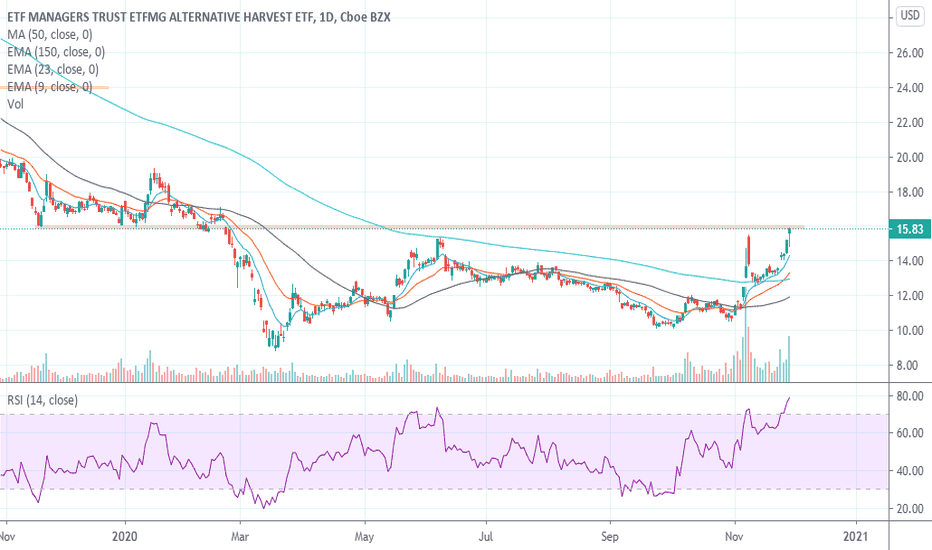This screenshot has width=932, height=550.
Task: Click the RSI 20.00 axis label
Action: coord(910,508)
